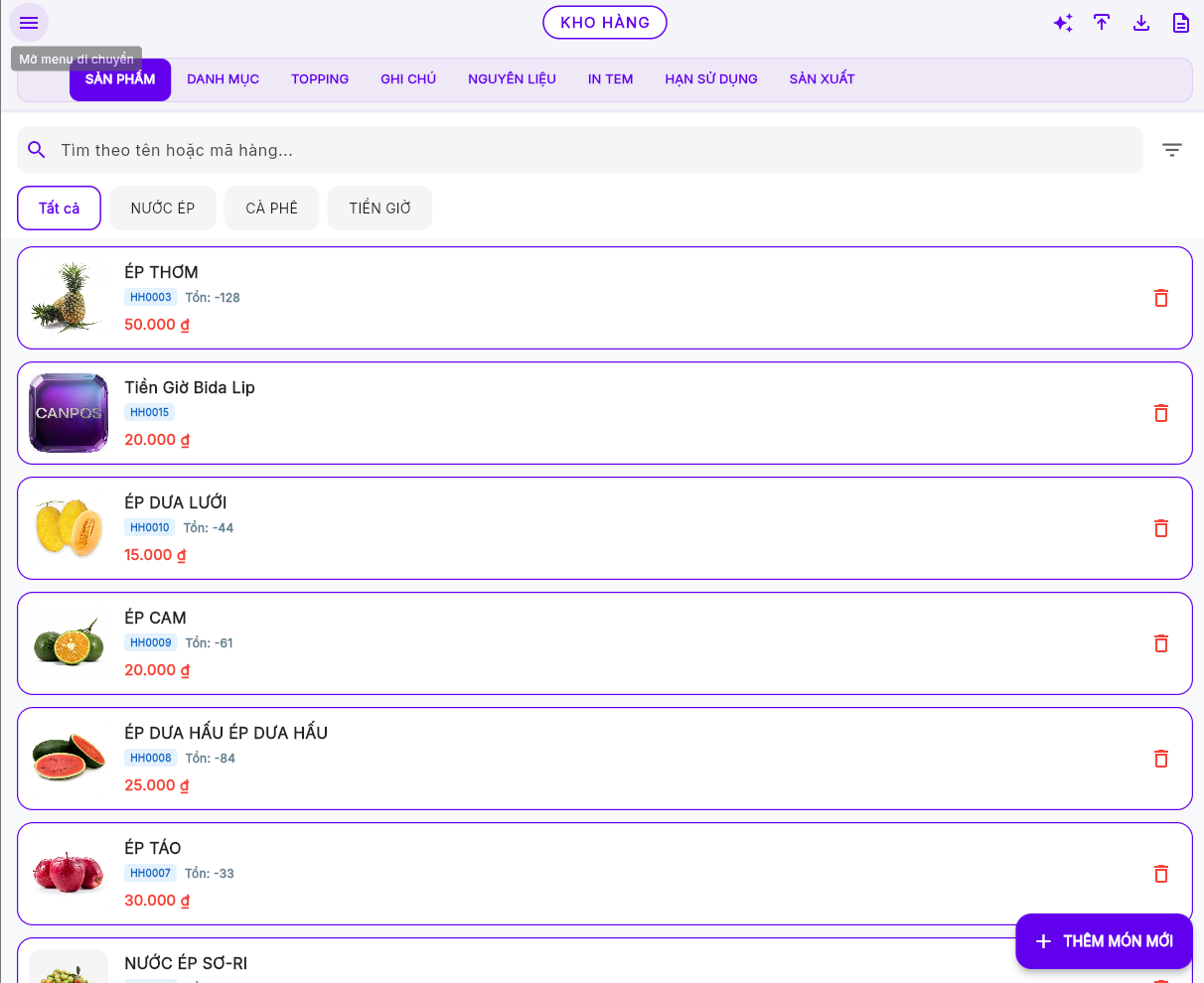Delete the ÉP THƠM product

[x=1160, y=298]
